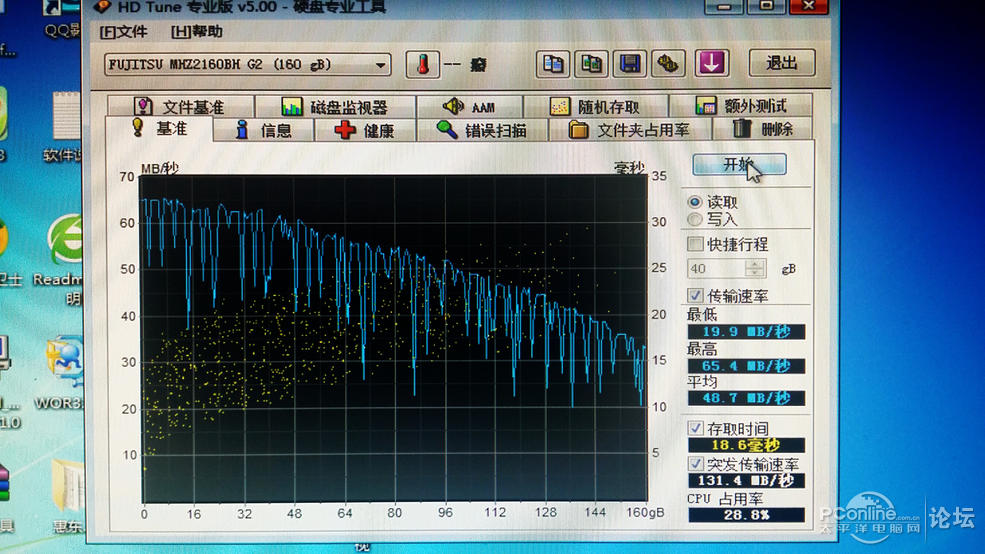The height and width of the screenshot is (554, 985).
Task: Maximize the HD Tune window
Action: (766, 6)
